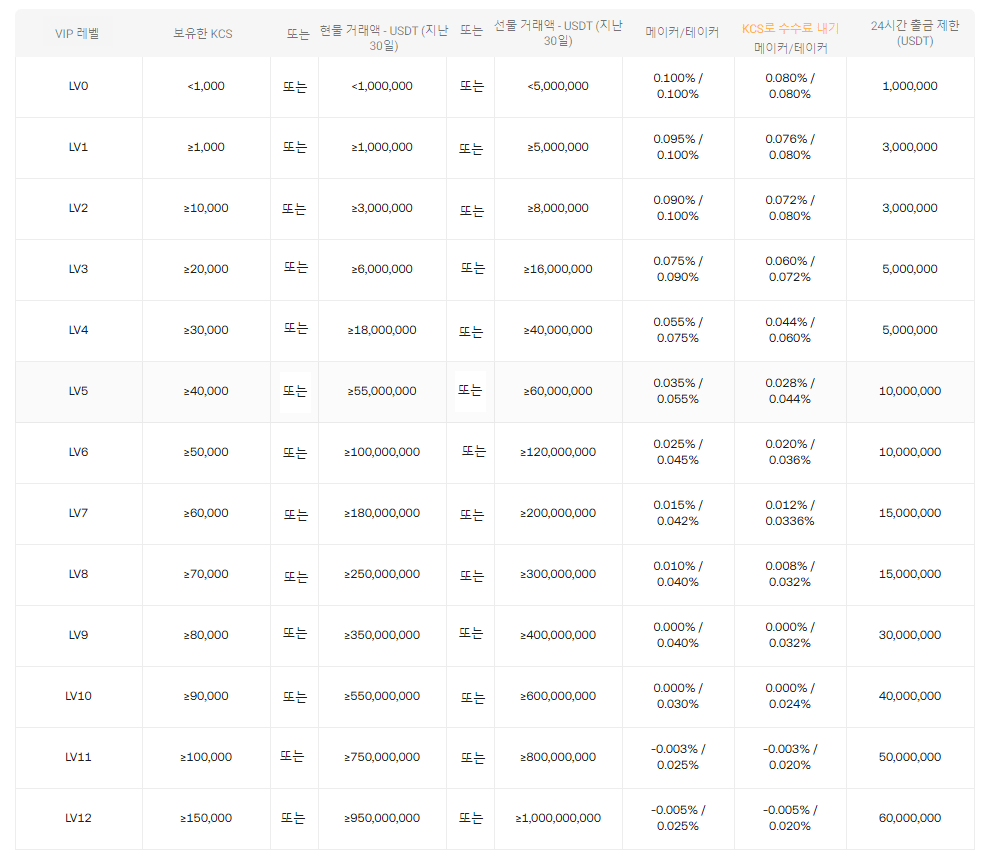Select the LV12 level cell

[78, 818]
